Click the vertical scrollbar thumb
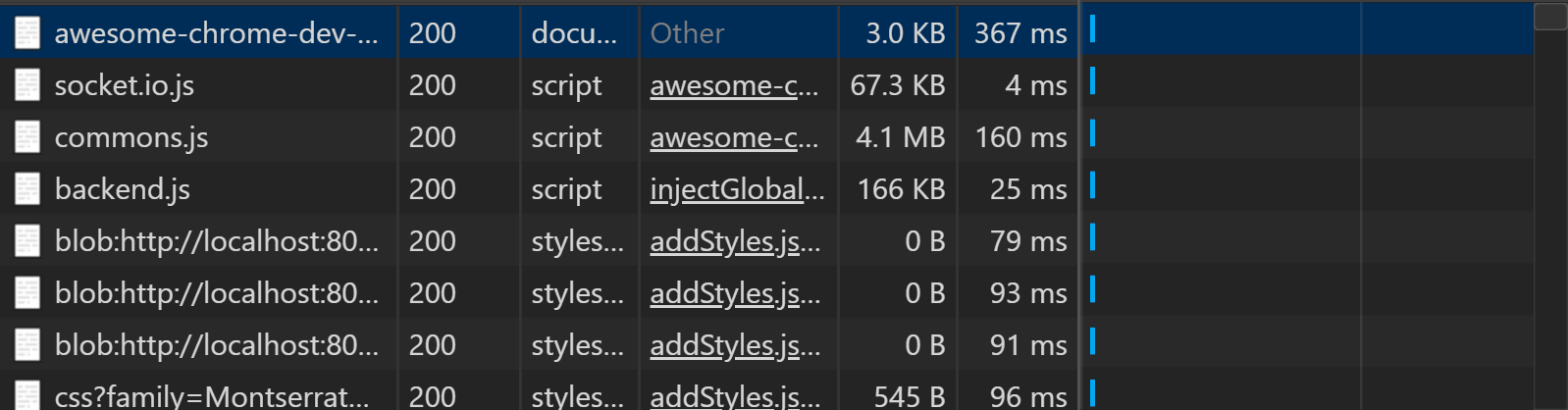1568x410 pixels. 1550,17
